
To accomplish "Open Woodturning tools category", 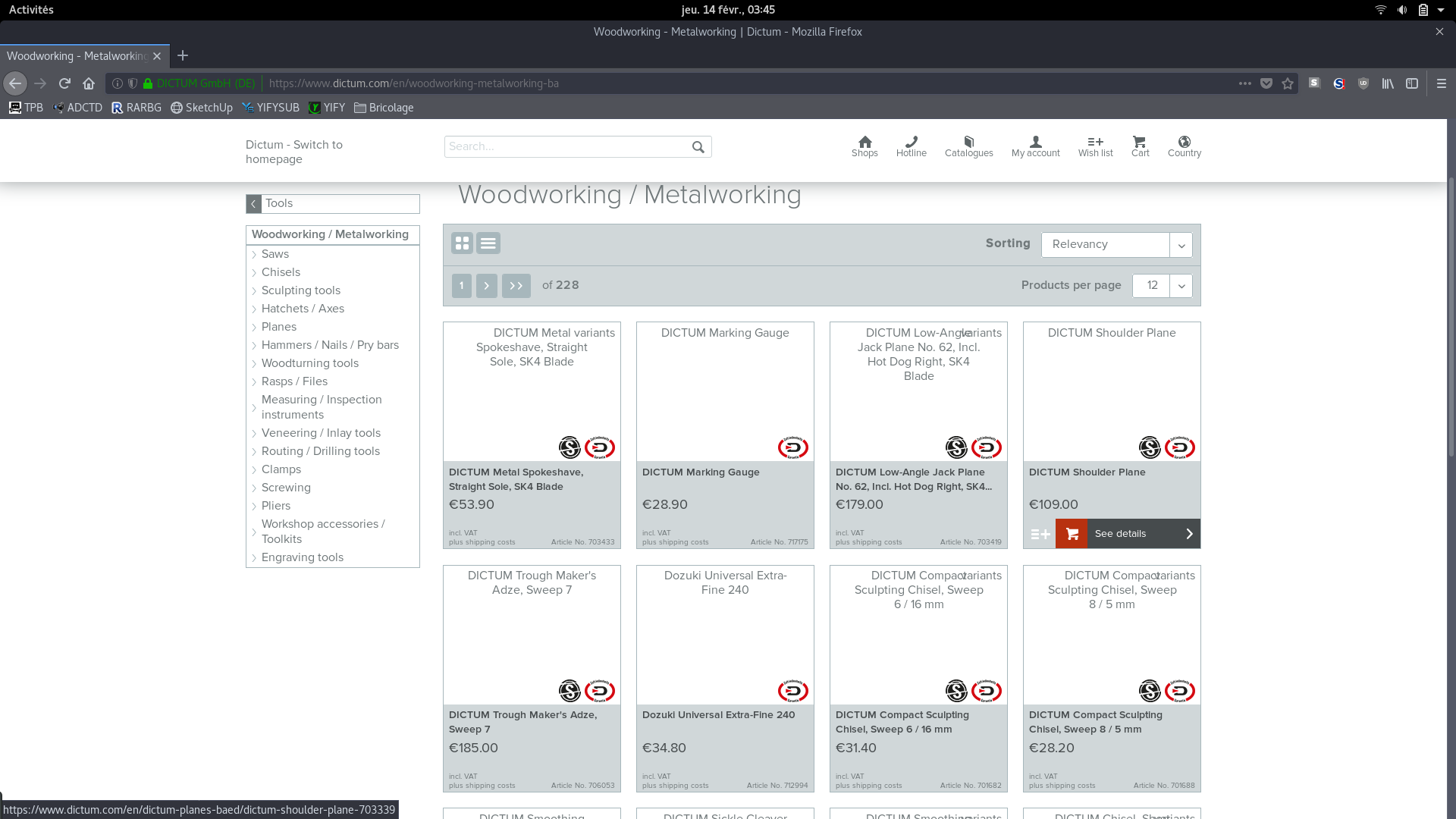I will point(309,363).
